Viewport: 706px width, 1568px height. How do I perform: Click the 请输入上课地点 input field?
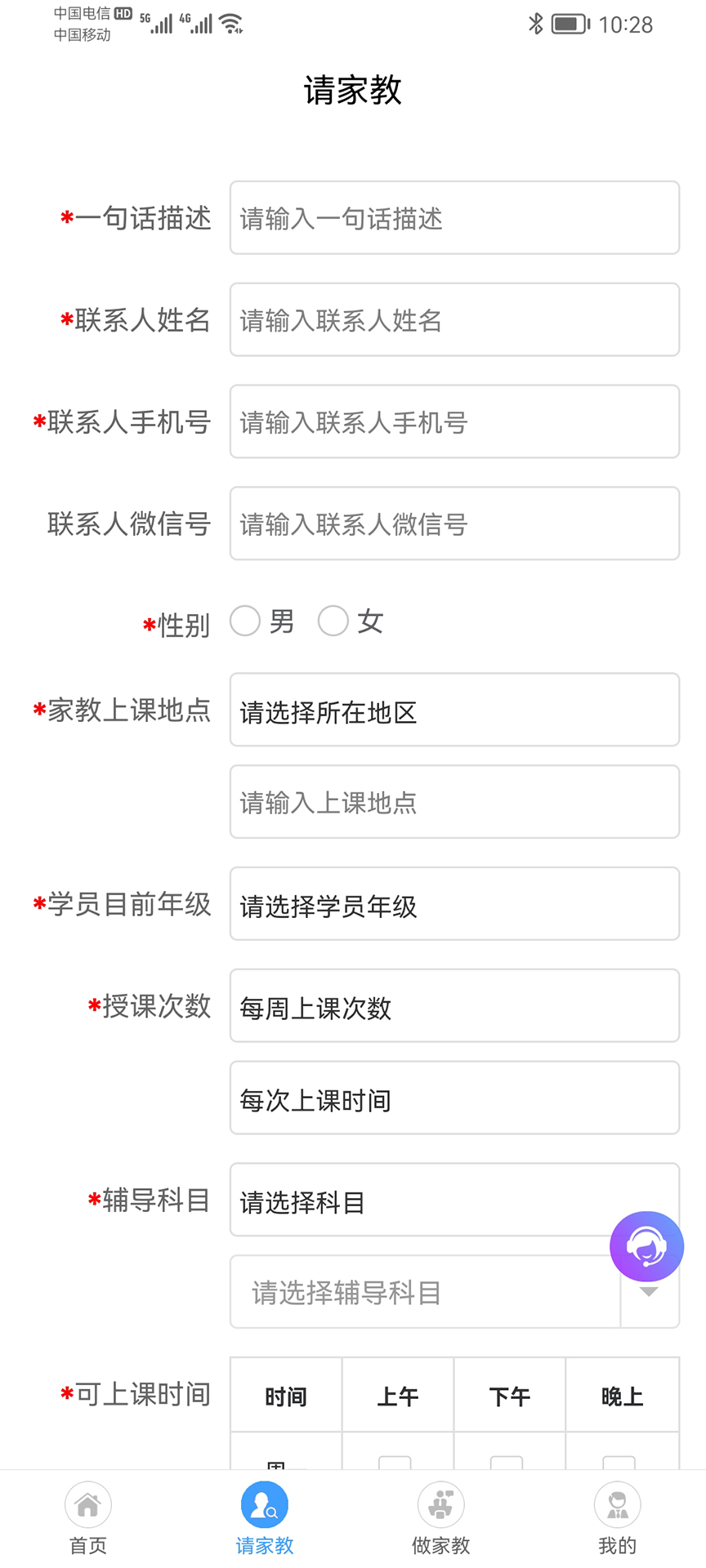click(x=454, y=802)
